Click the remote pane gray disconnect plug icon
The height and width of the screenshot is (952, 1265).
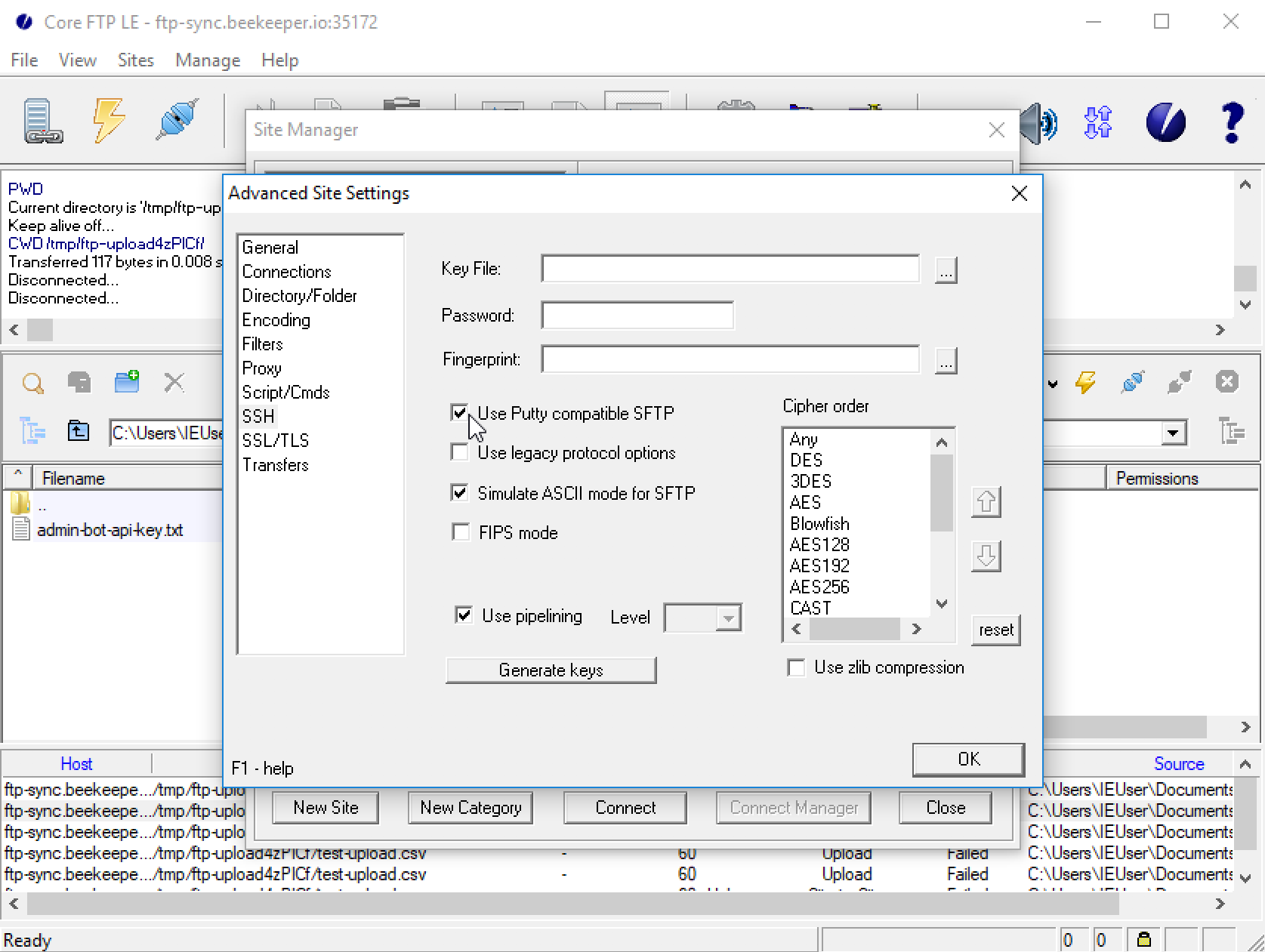[x=1179, y=382]
